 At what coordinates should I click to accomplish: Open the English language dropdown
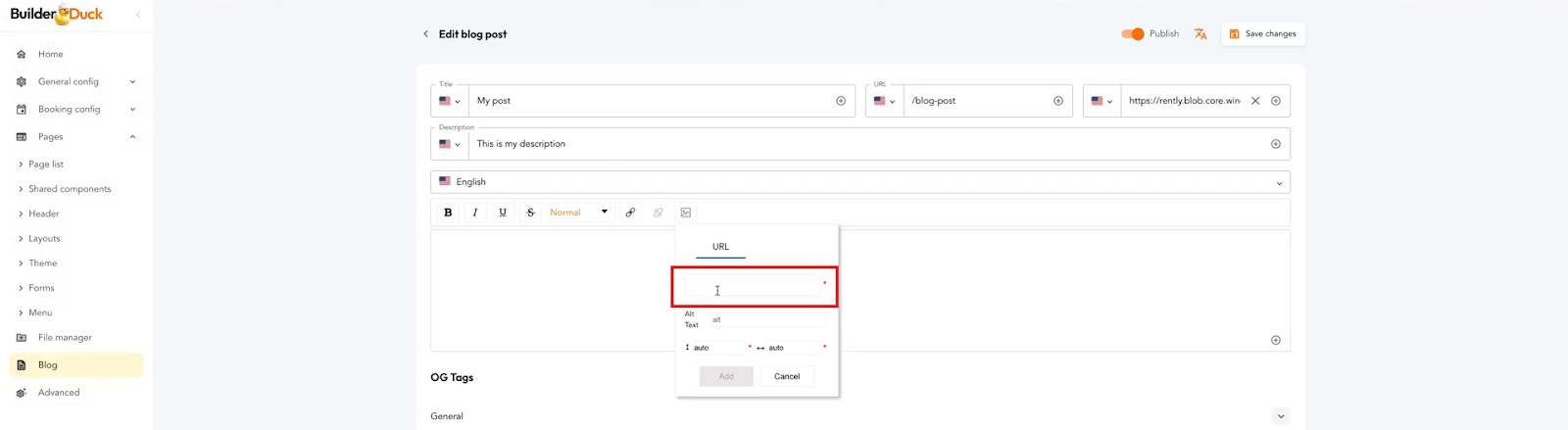point(859,182)
